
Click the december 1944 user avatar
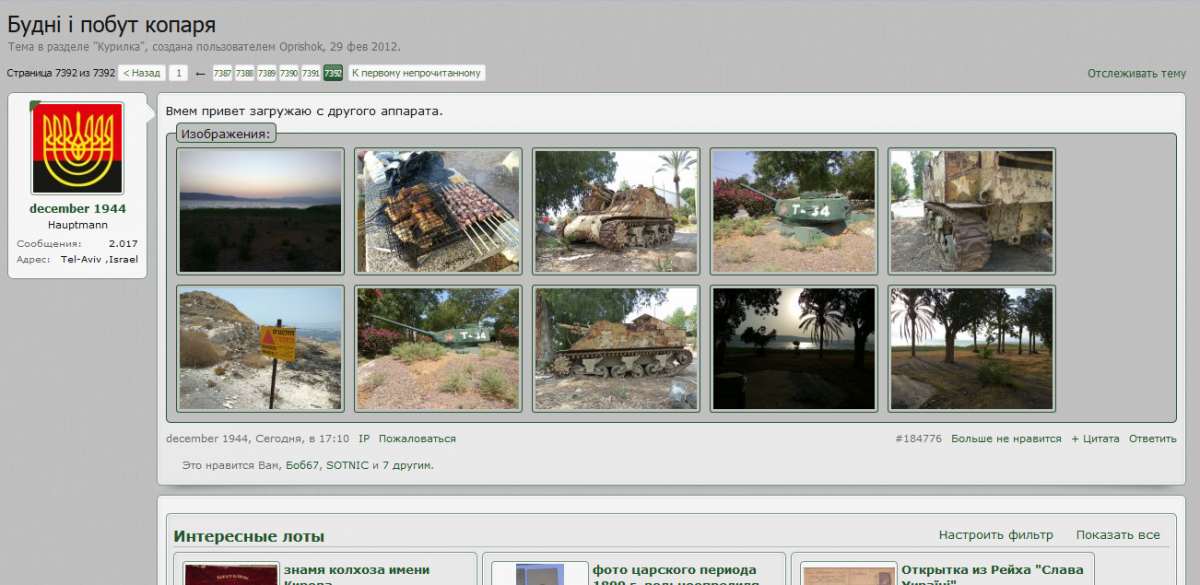tap(78, 148)
